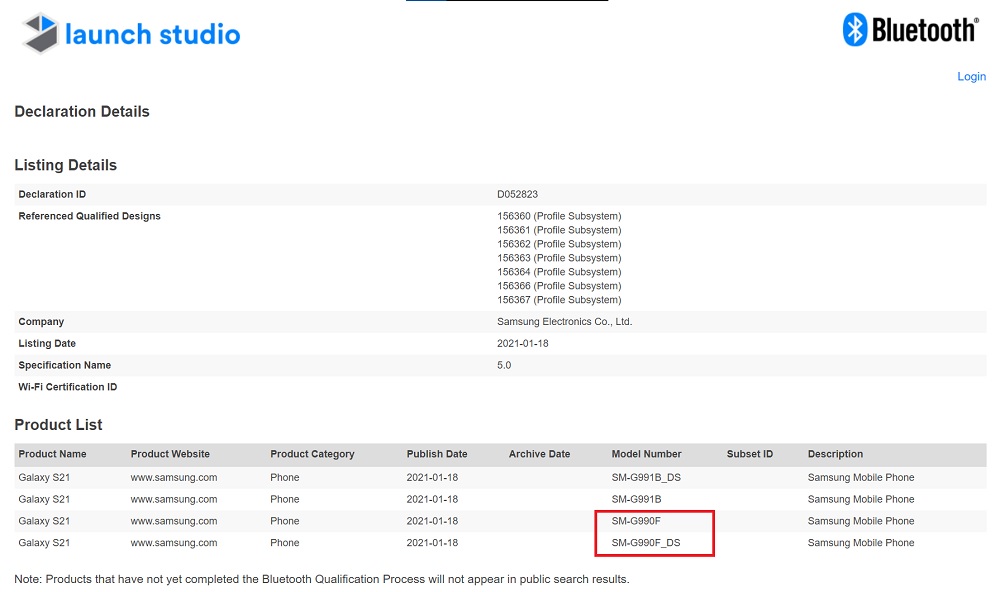1000x592 pixels.
Task: Select declaration ID value D052823
Action: click(517, 195)
